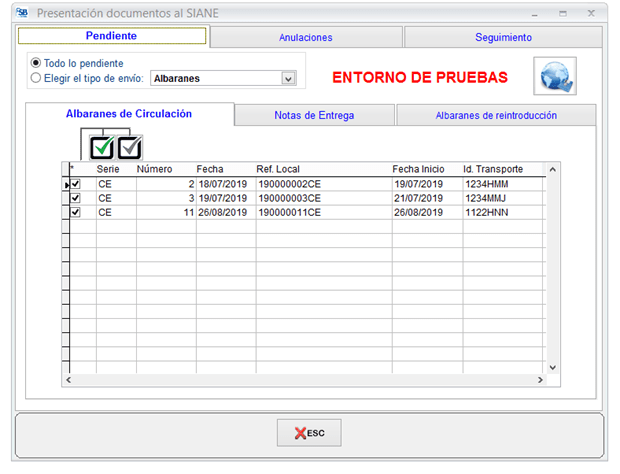The image size is (620, 474).
Task: Click the gray checkmark deselect-all icon
Action: (130, 148)
